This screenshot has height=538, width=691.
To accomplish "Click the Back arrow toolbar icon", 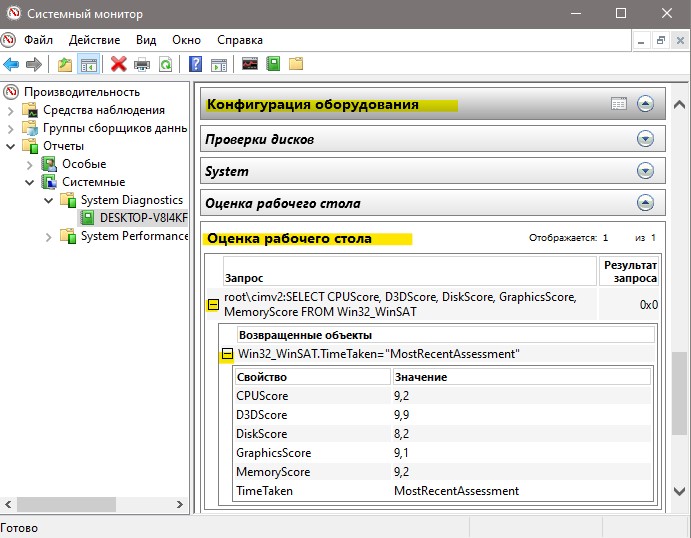I will [11, 65].
